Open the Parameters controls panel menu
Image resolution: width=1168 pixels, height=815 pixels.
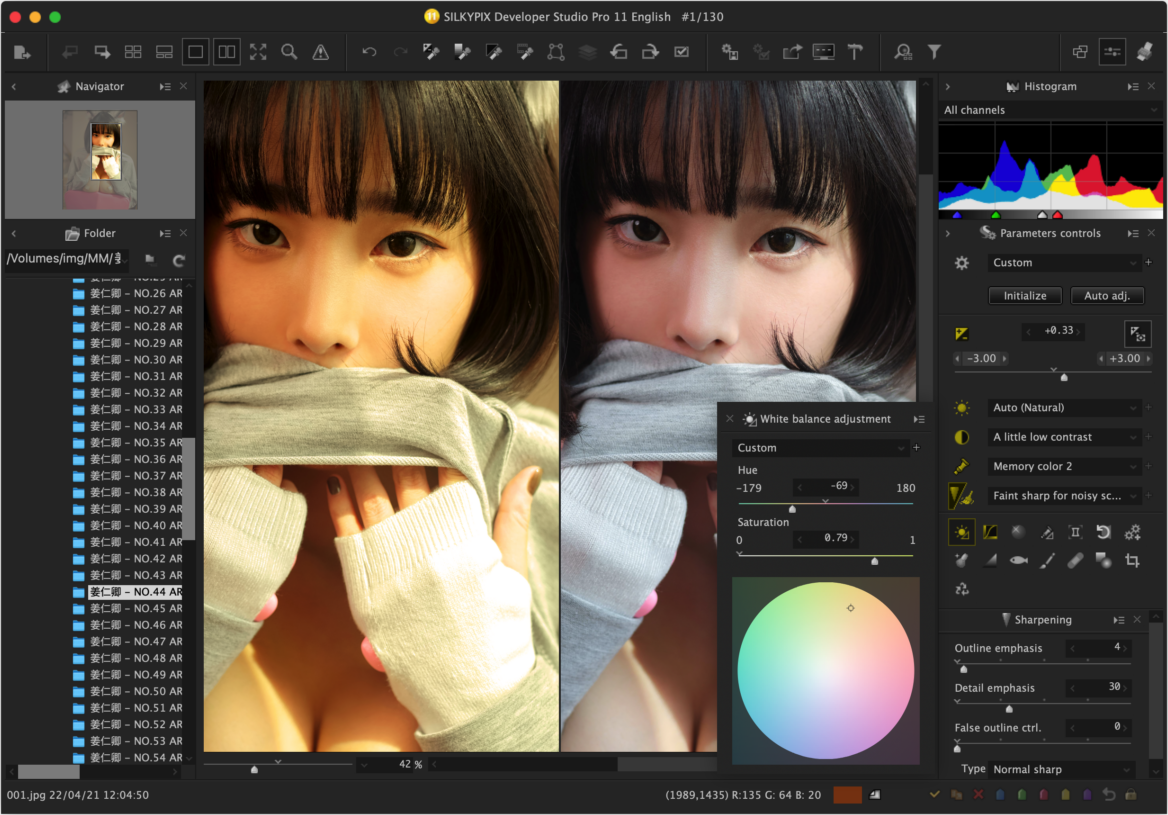coord(1132,233)
